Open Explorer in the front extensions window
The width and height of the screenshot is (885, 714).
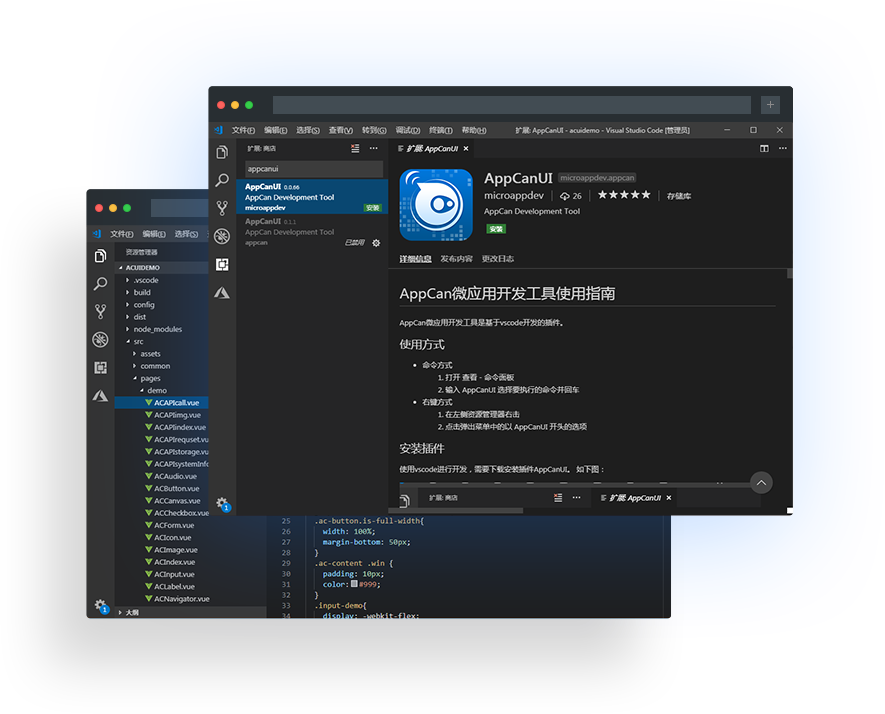point(222,152)
